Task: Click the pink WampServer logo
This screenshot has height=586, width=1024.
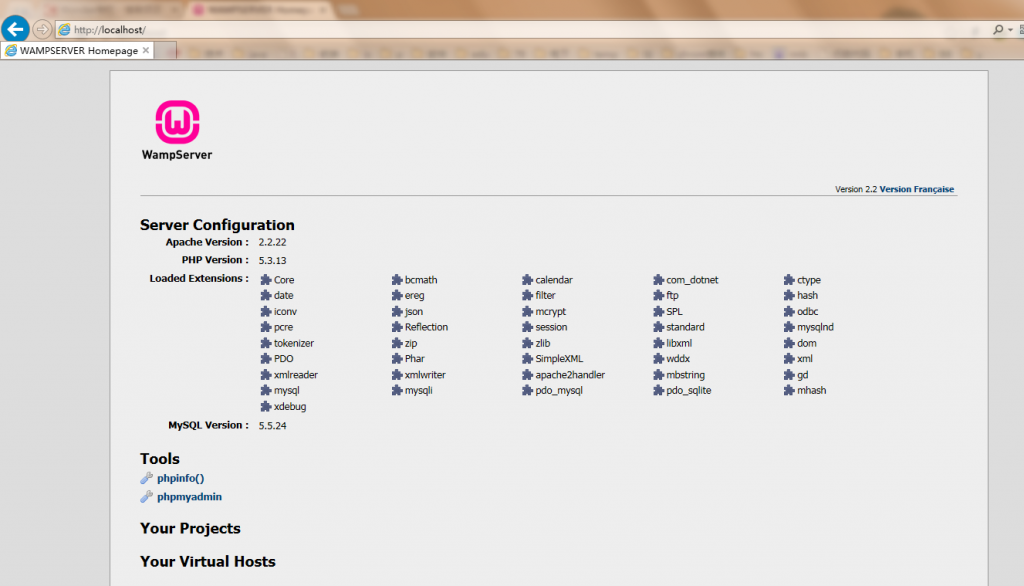Action: [x=177, y=122]
